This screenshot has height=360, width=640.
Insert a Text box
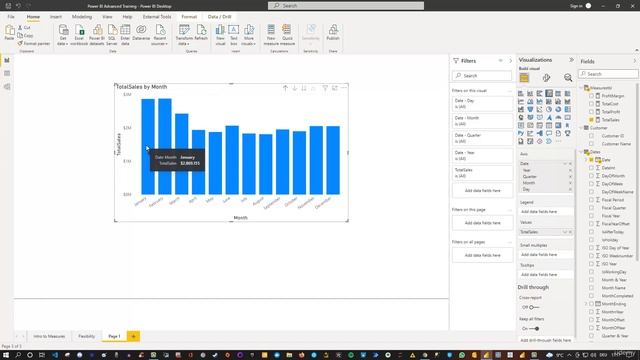(x=233, y=35)
